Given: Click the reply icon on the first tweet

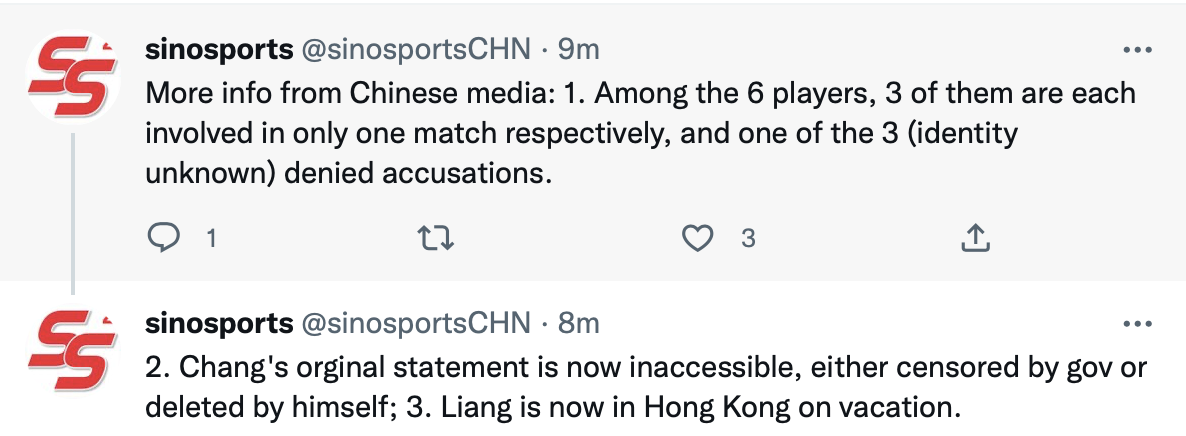Looking at the screenshot, I should pos(162,237).
